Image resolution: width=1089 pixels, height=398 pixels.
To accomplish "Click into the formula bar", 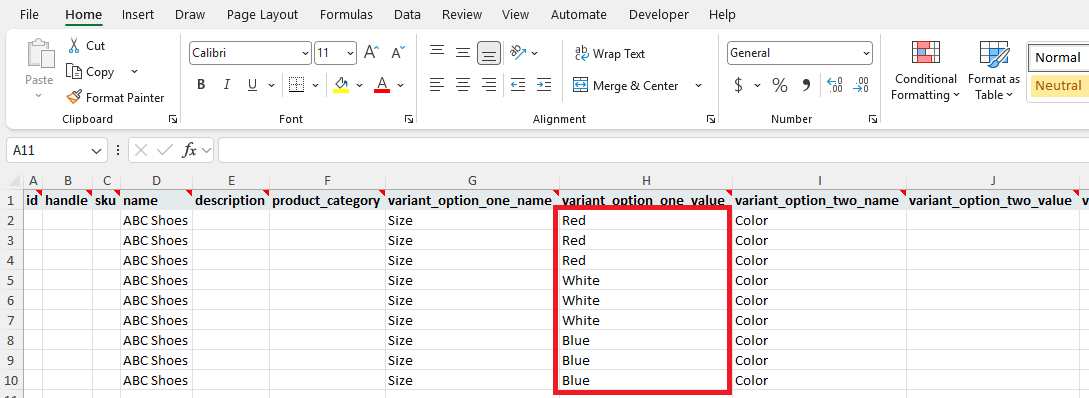I will (x=653, y=150).
